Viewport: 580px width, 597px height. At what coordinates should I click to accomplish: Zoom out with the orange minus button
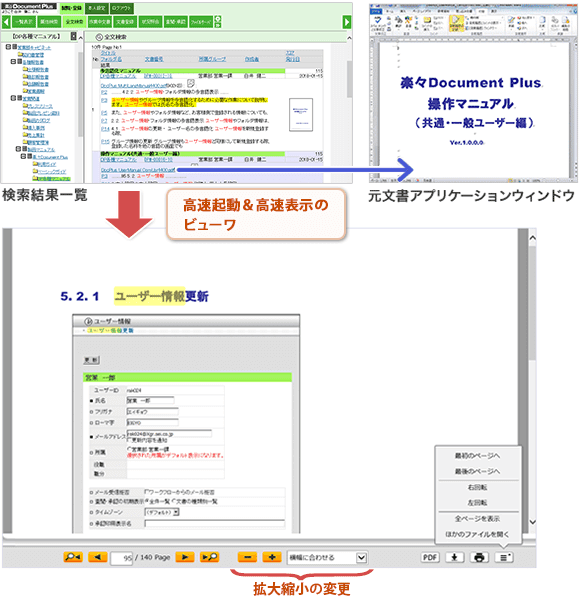pyautogui.click(x=247, y=557)
